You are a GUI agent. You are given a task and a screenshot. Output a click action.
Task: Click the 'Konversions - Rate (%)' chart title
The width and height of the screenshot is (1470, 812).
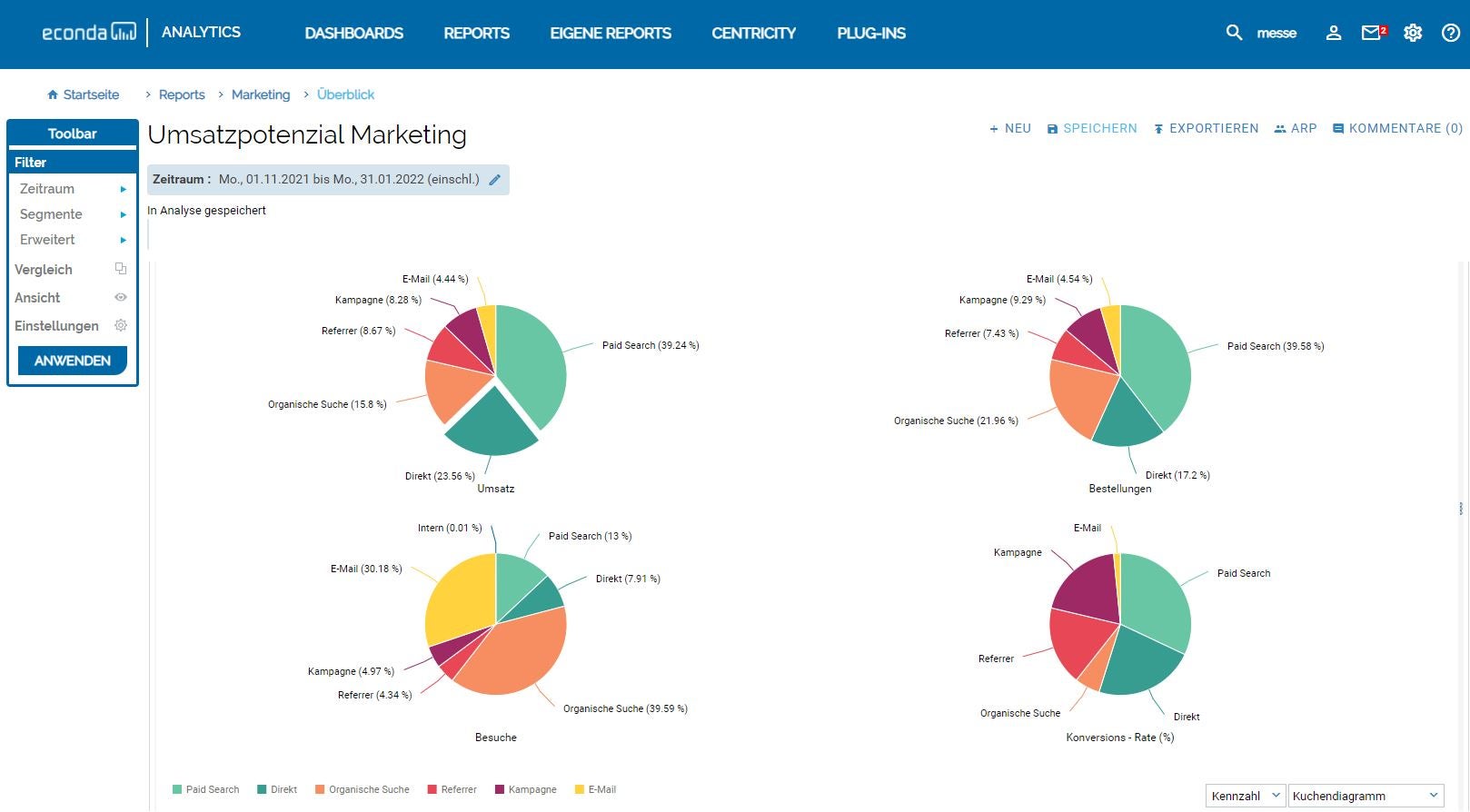[x=1120, y=738]
